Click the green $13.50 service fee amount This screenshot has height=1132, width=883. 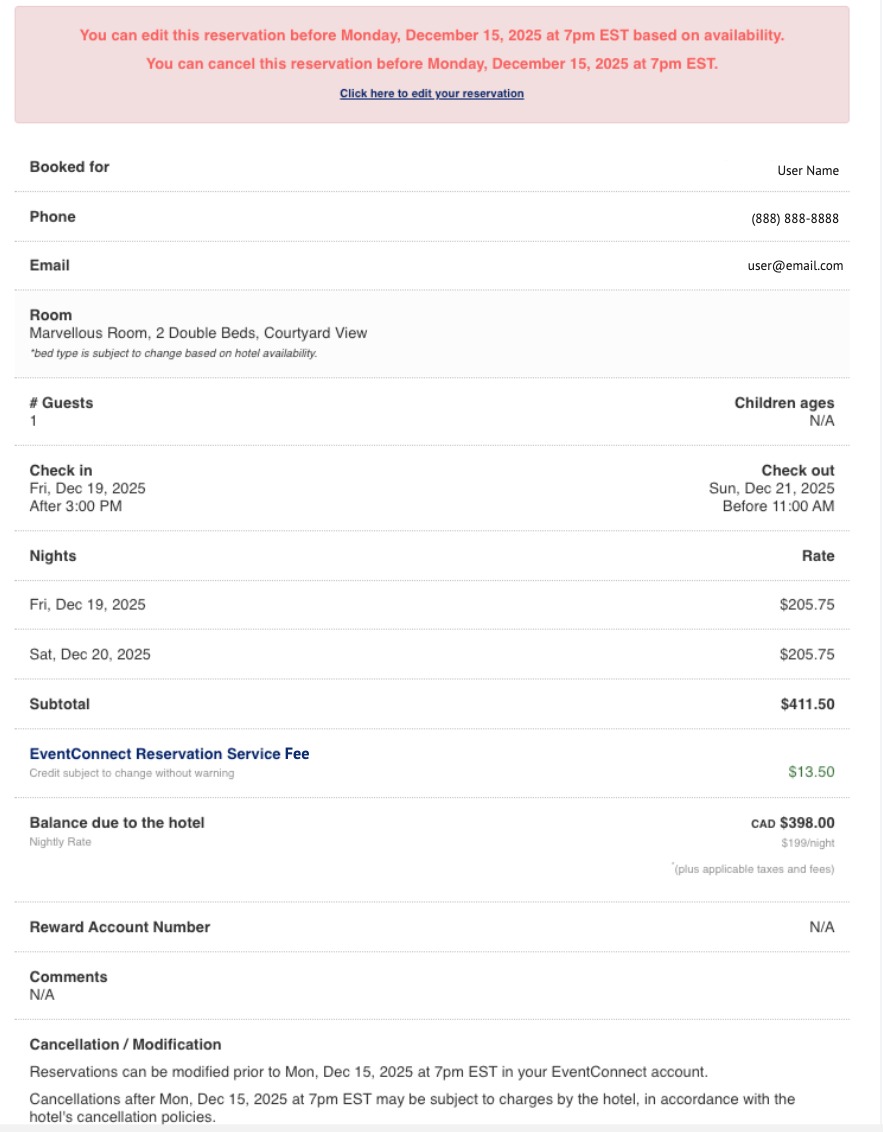click(x=811, y=771)
